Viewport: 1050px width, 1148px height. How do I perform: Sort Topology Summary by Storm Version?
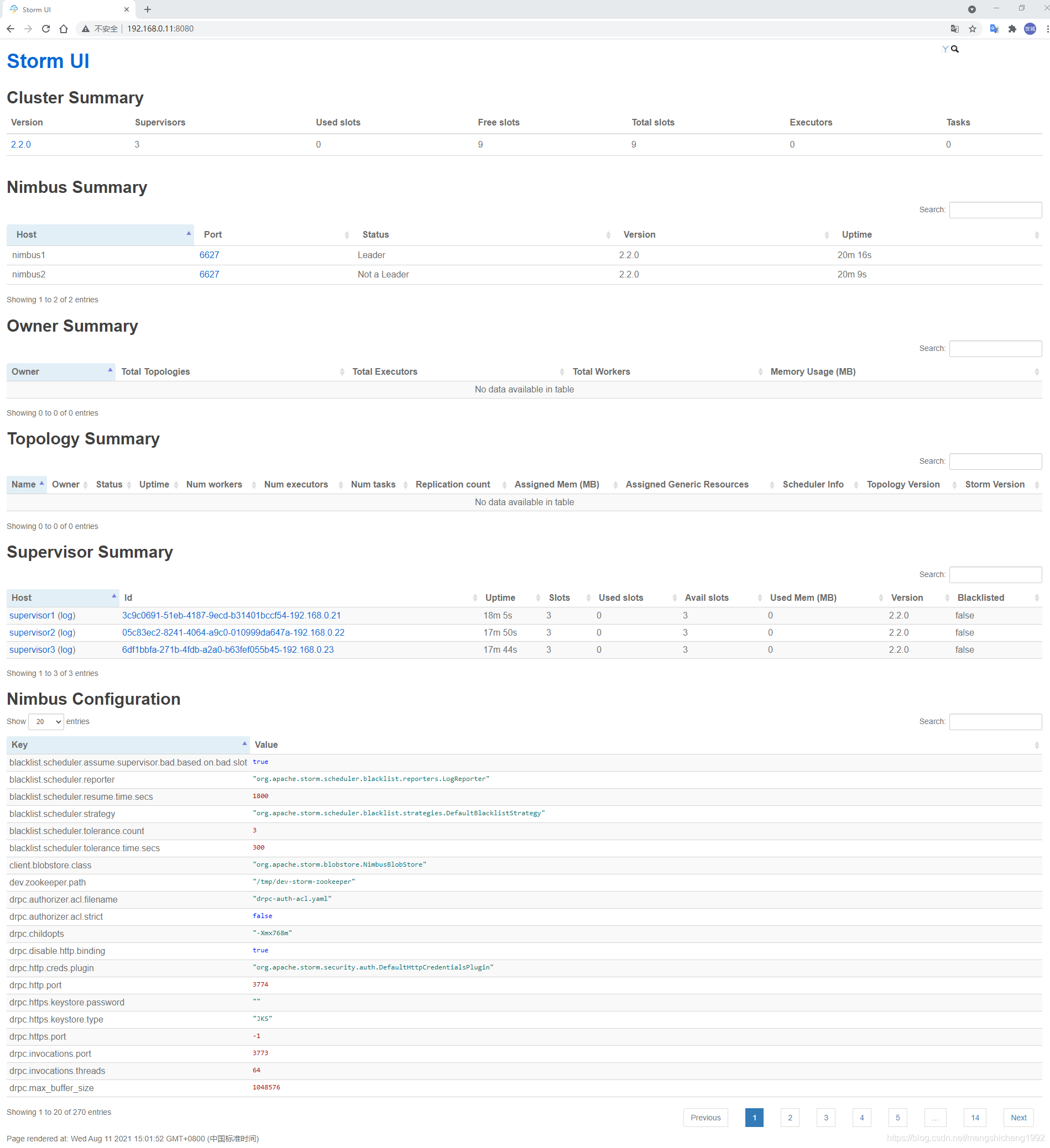[x=1001, y=484]
